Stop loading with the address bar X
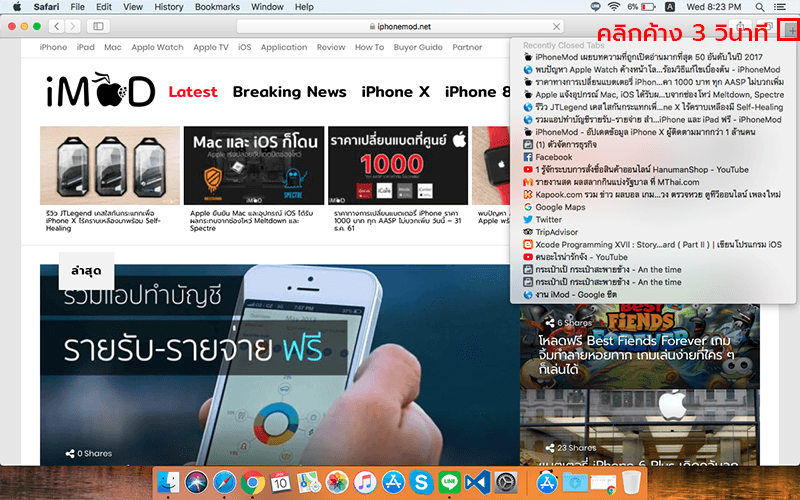The width and height of the screenshot is (800, 500). pos(556,27)
